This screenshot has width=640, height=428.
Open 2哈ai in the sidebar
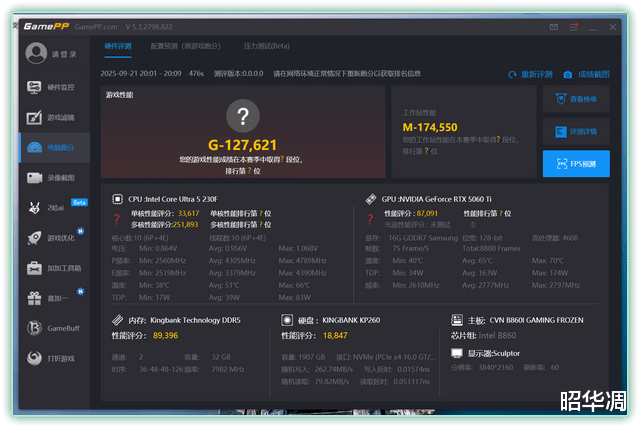(x=54, y=208)
